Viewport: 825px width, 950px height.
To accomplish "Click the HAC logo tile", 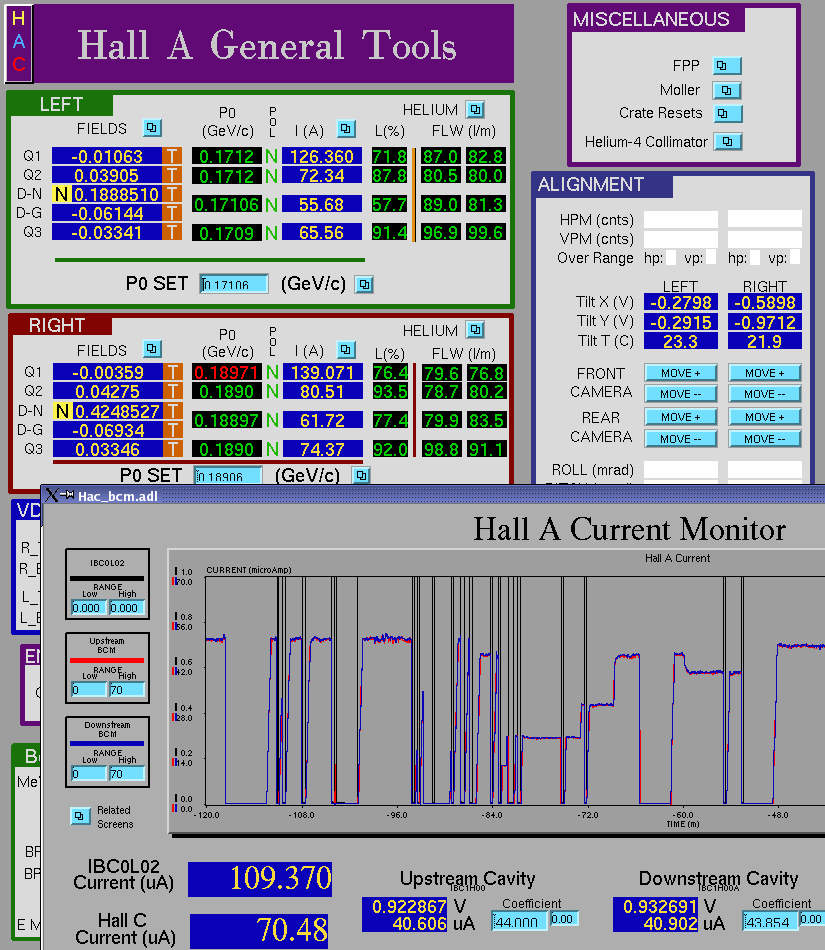I will click(19, 43).
